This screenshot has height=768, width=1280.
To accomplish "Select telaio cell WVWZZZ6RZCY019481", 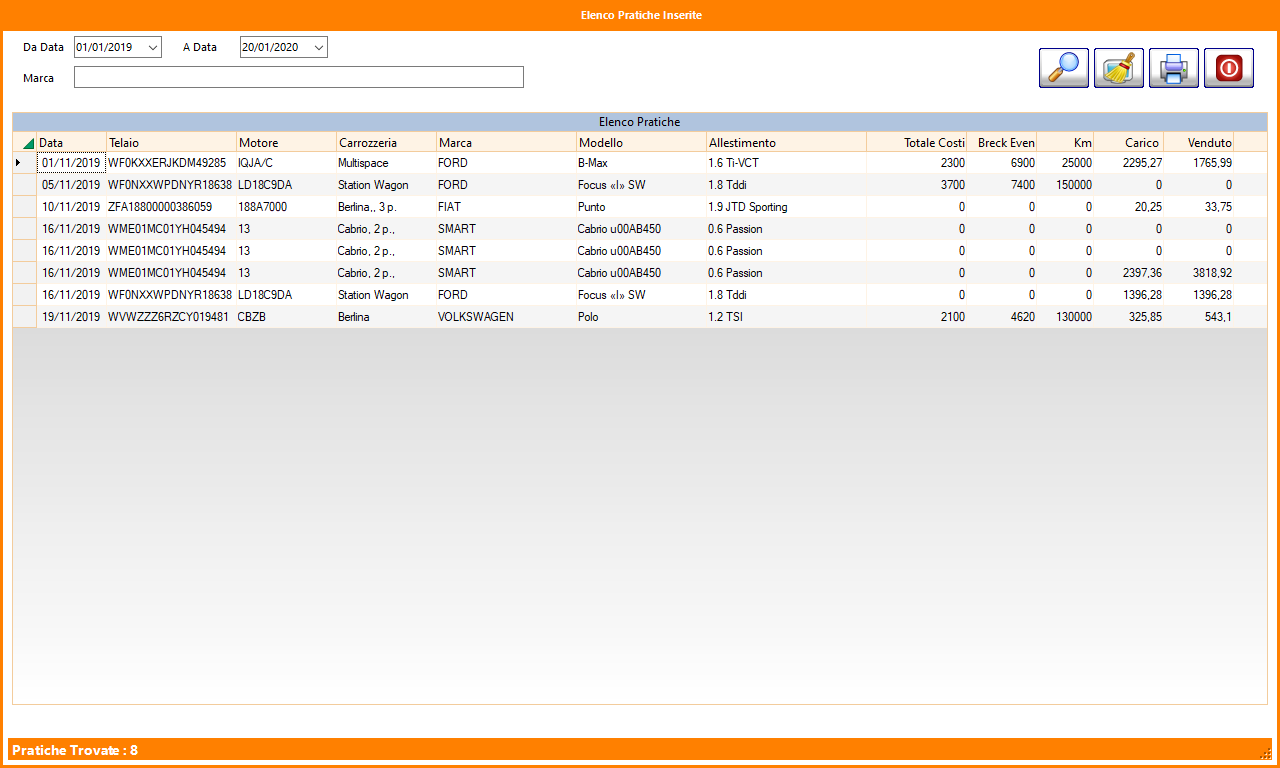I will click(171, 316).
